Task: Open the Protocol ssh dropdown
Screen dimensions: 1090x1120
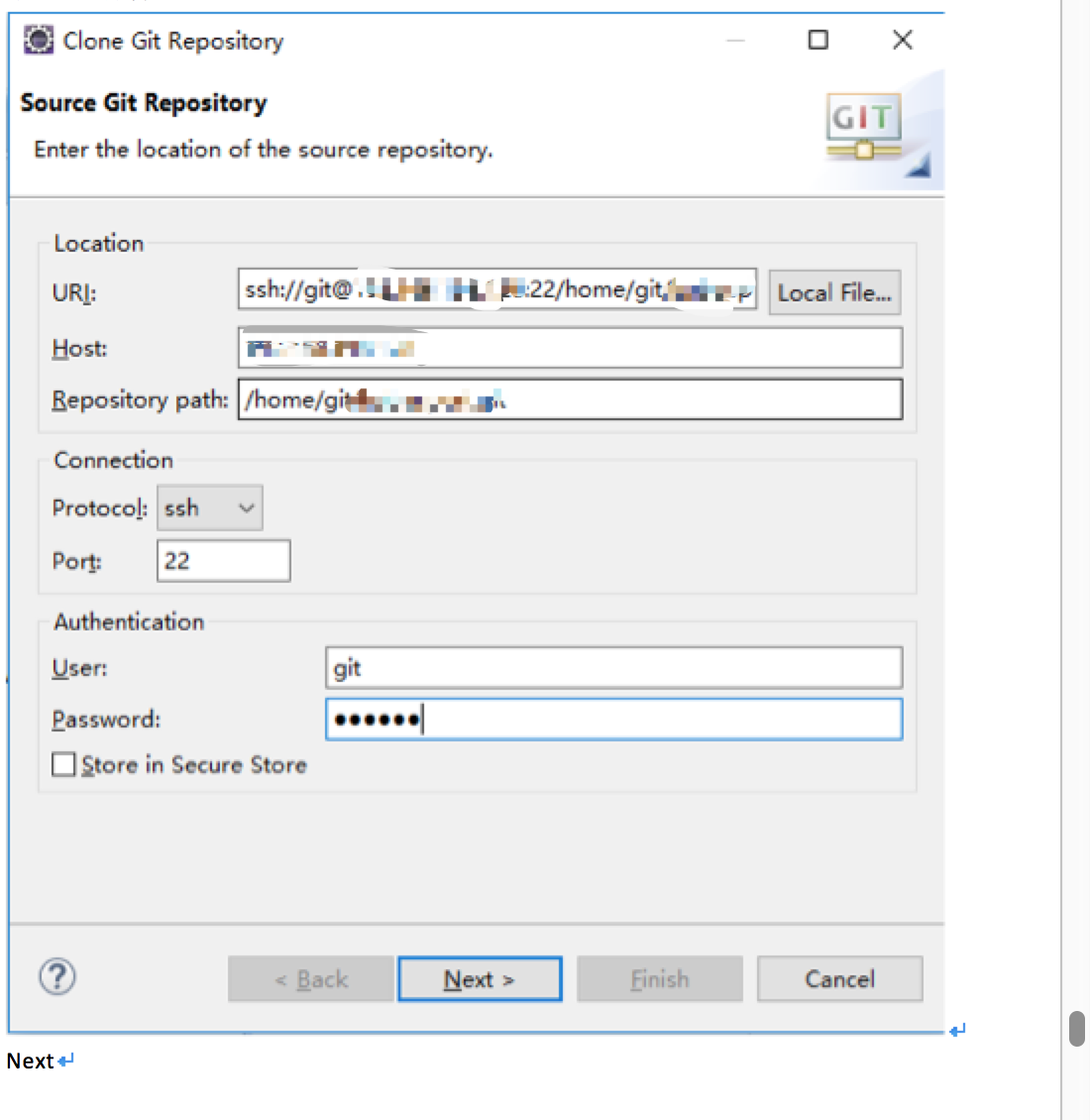Action: pyautogui.click(x=210, y=507)
